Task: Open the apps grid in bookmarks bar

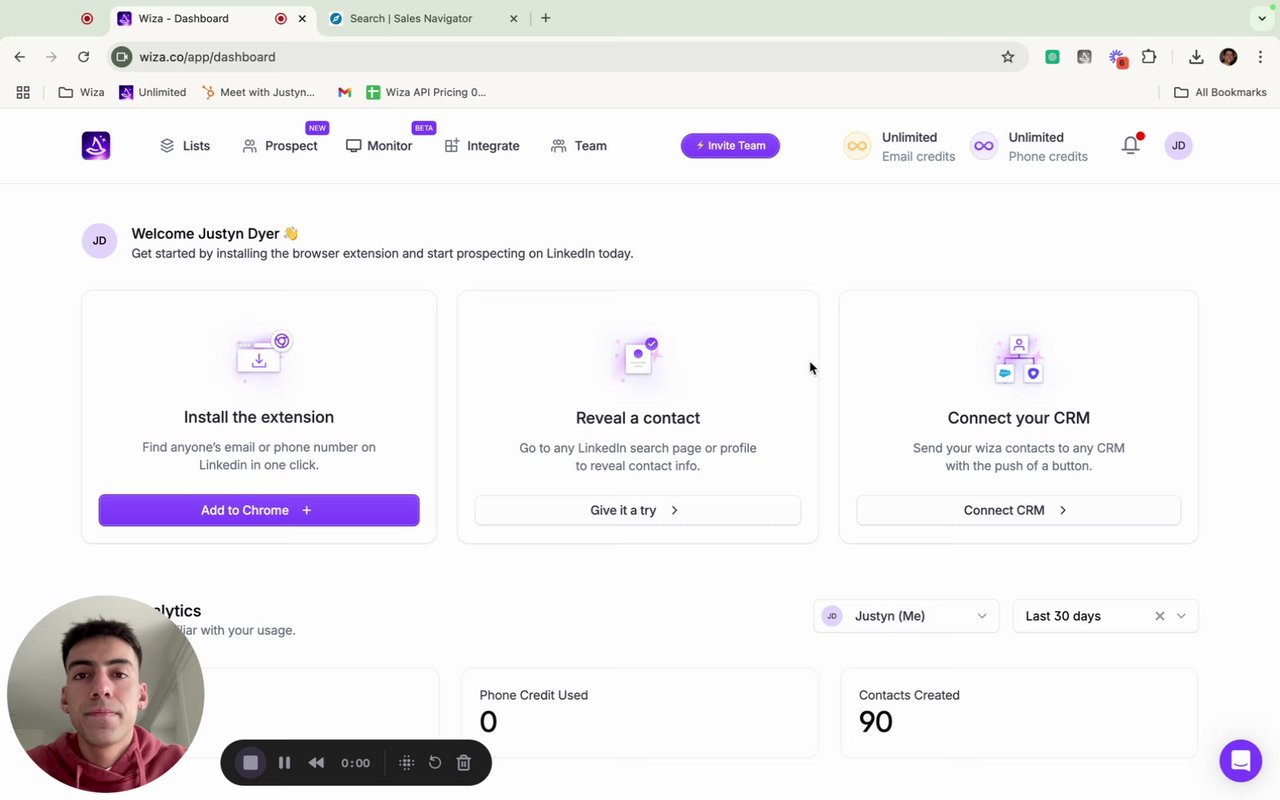Action: (x=23, y=92)
